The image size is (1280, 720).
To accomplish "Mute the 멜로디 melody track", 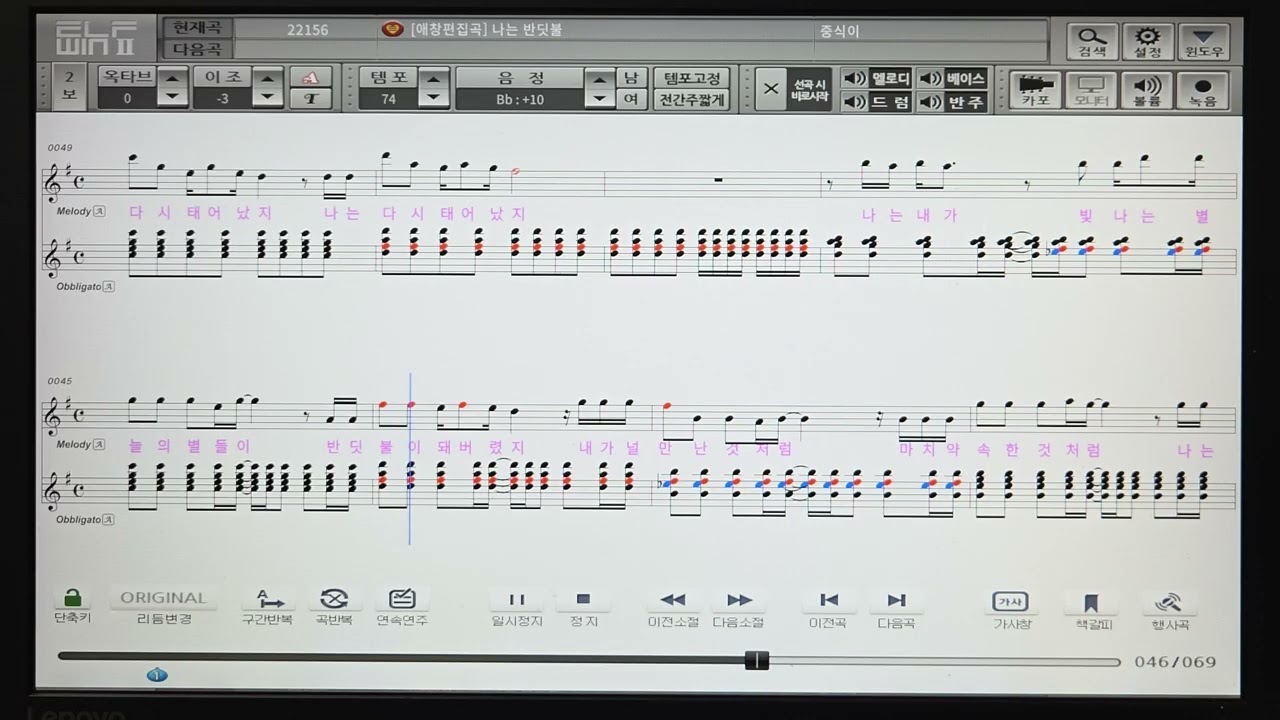I will click(x=876, y=78).
